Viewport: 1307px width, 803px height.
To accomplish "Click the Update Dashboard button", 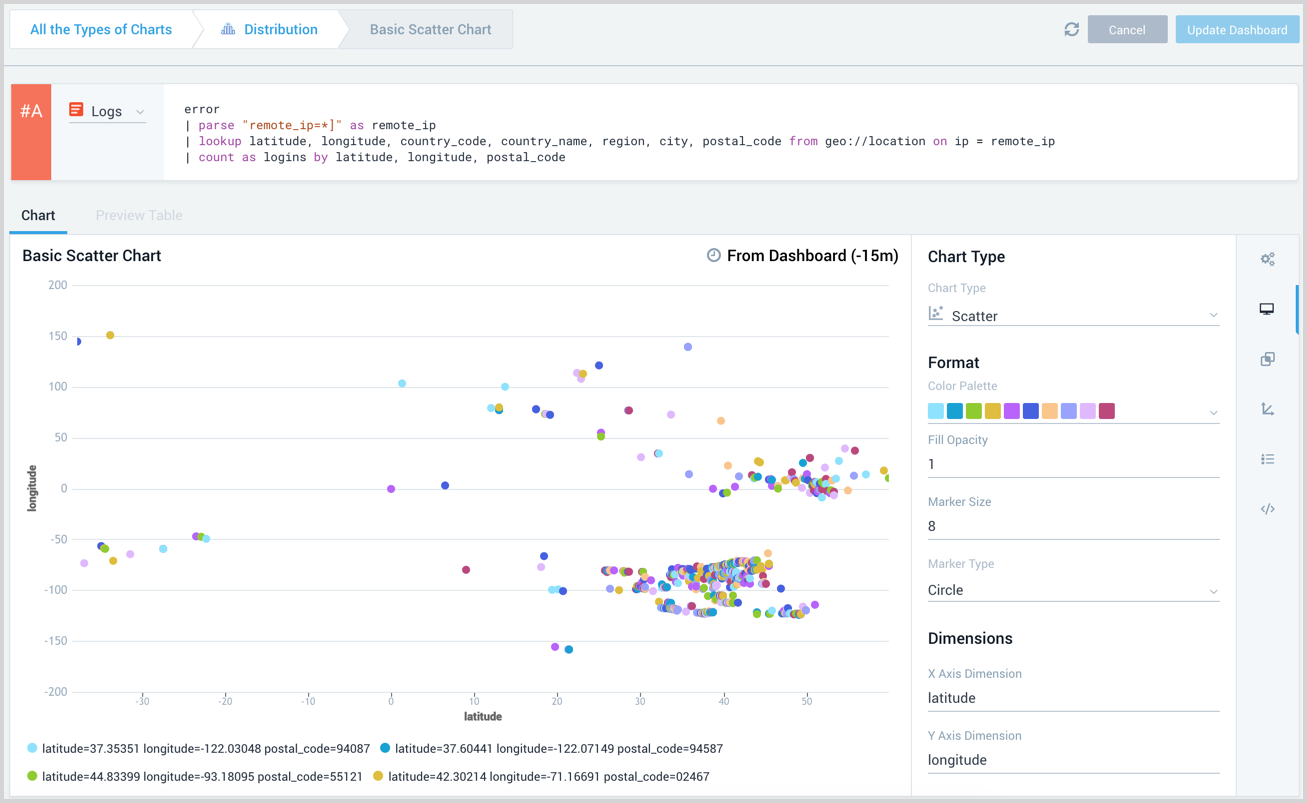I will click(1236, 30).
